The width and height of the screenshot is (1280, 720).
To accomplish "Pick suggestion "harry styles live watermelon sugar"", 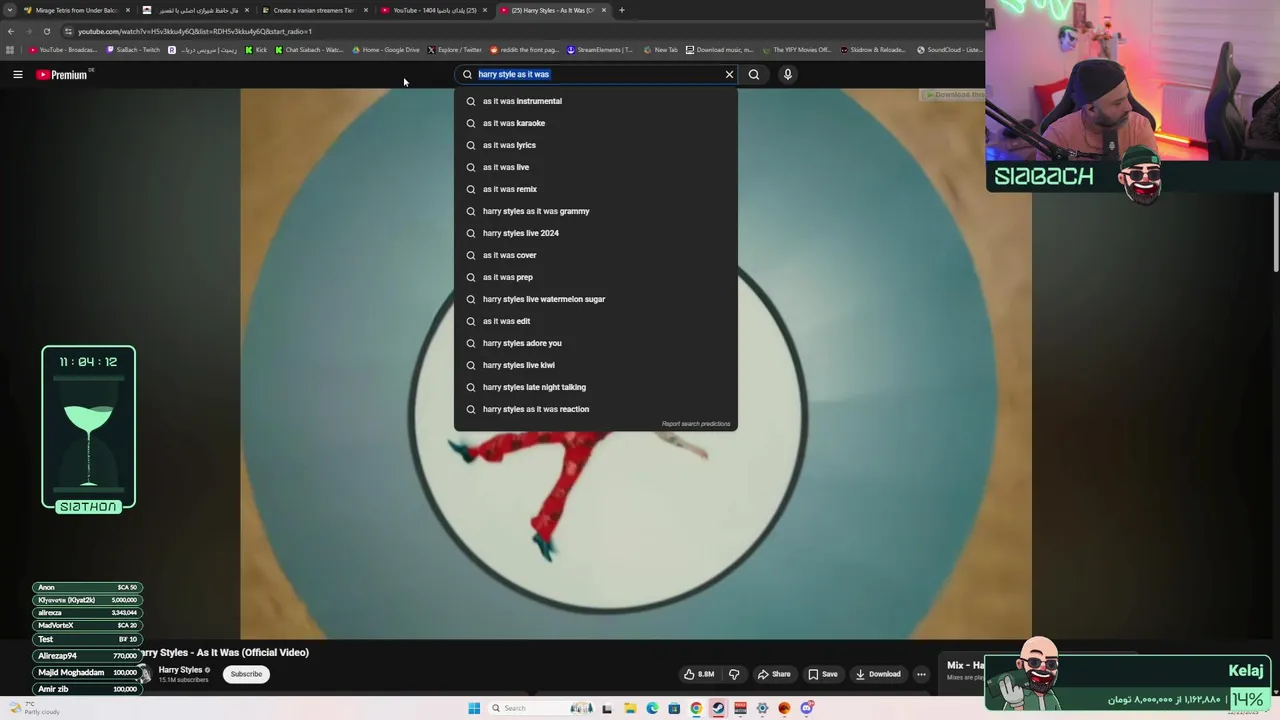I will (595, 299).
